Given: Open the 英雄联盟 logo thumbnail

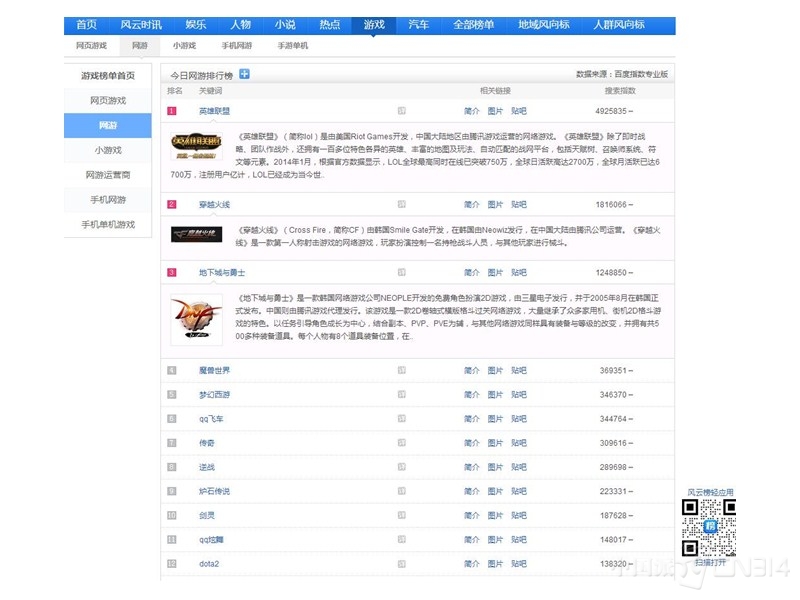Looking at the screenshot, I should click(x=196, y=147).
